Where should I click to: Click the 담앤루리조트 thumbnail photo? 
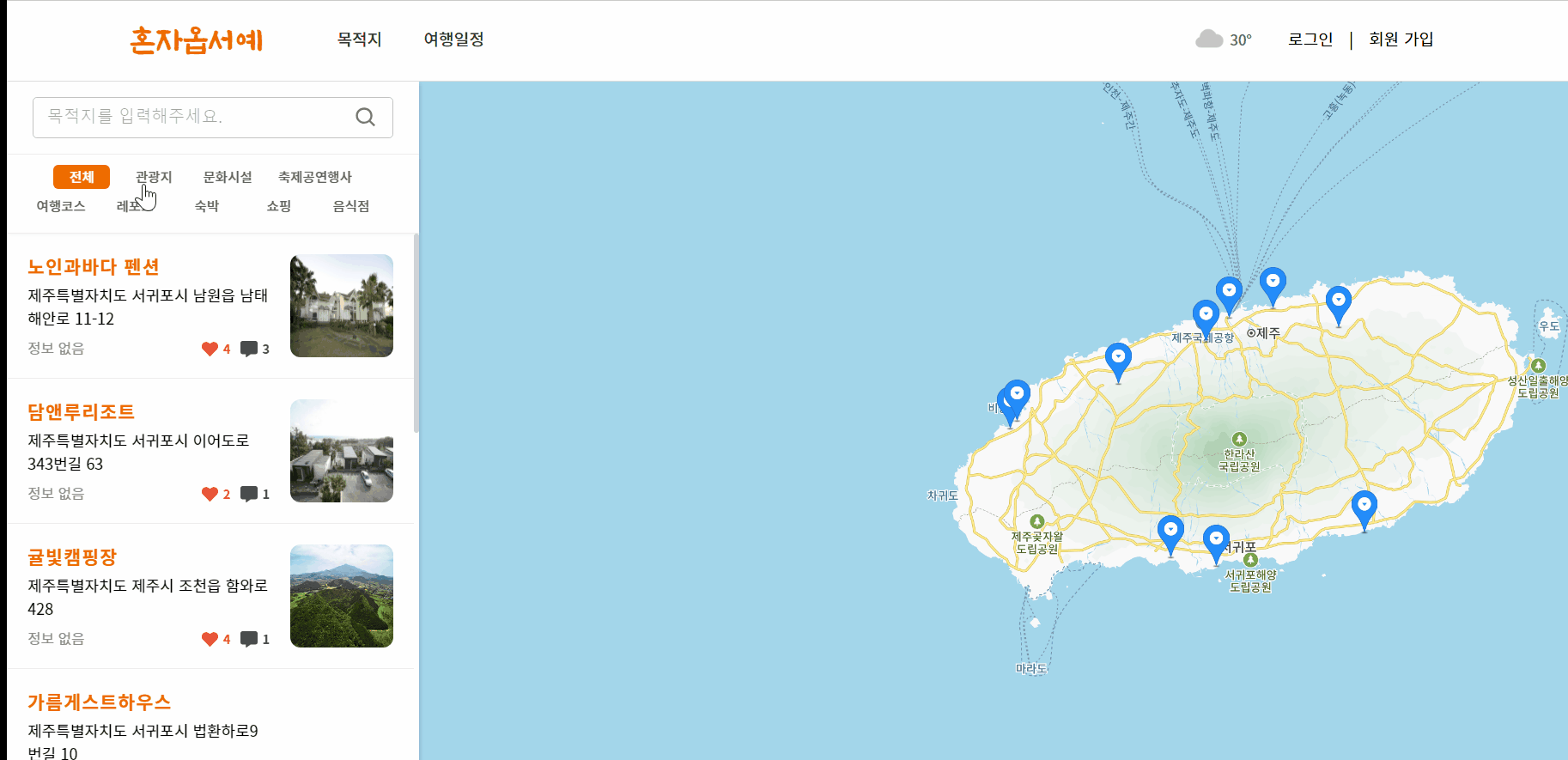pyautogui.click(x=342, y=451)
